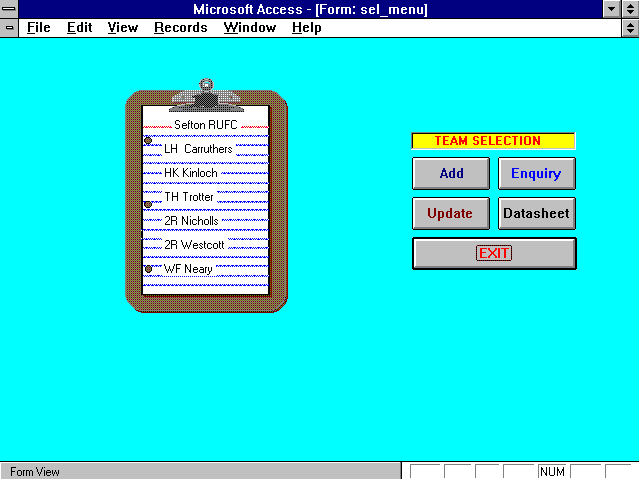This screenshot has height=479, width=639.
Task: Open the application control-menu box in title bar
Action: click(10, 9)
